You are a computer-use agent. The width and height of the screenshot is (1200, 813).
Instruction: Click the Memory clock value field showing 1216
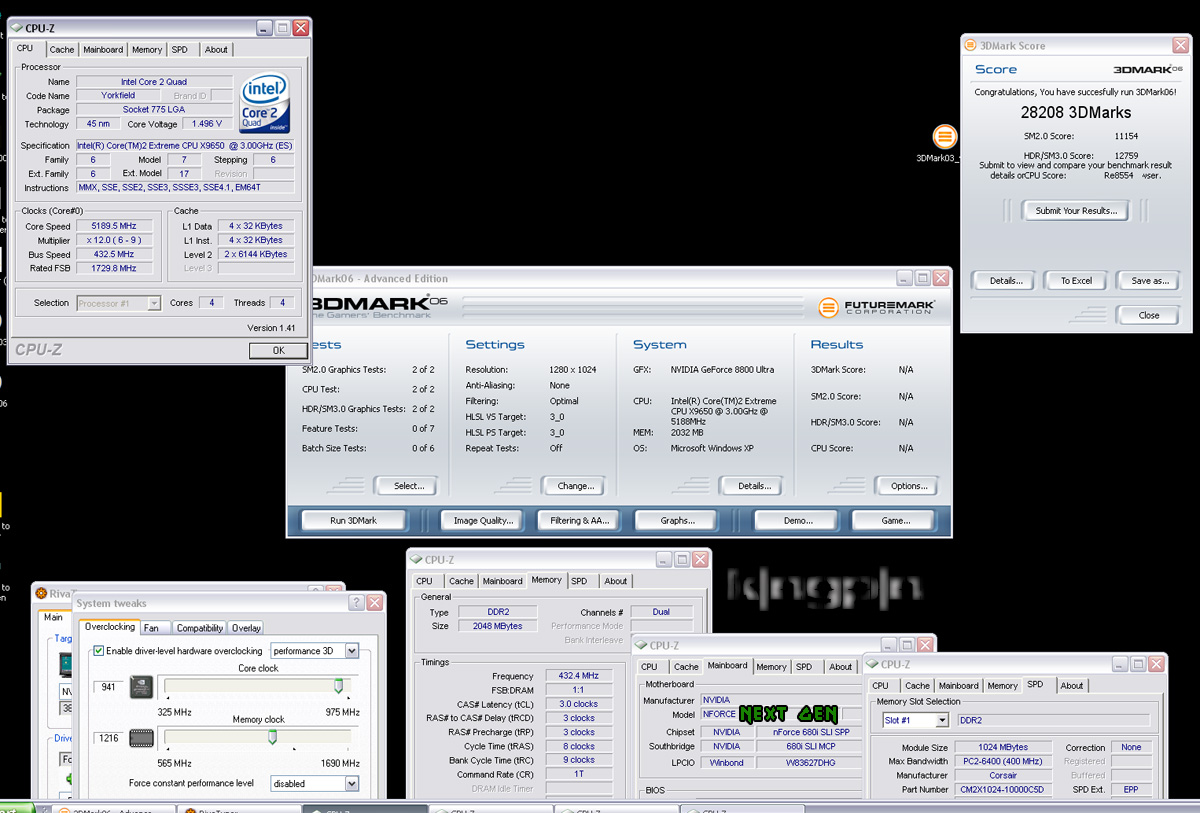pos(108,738)
